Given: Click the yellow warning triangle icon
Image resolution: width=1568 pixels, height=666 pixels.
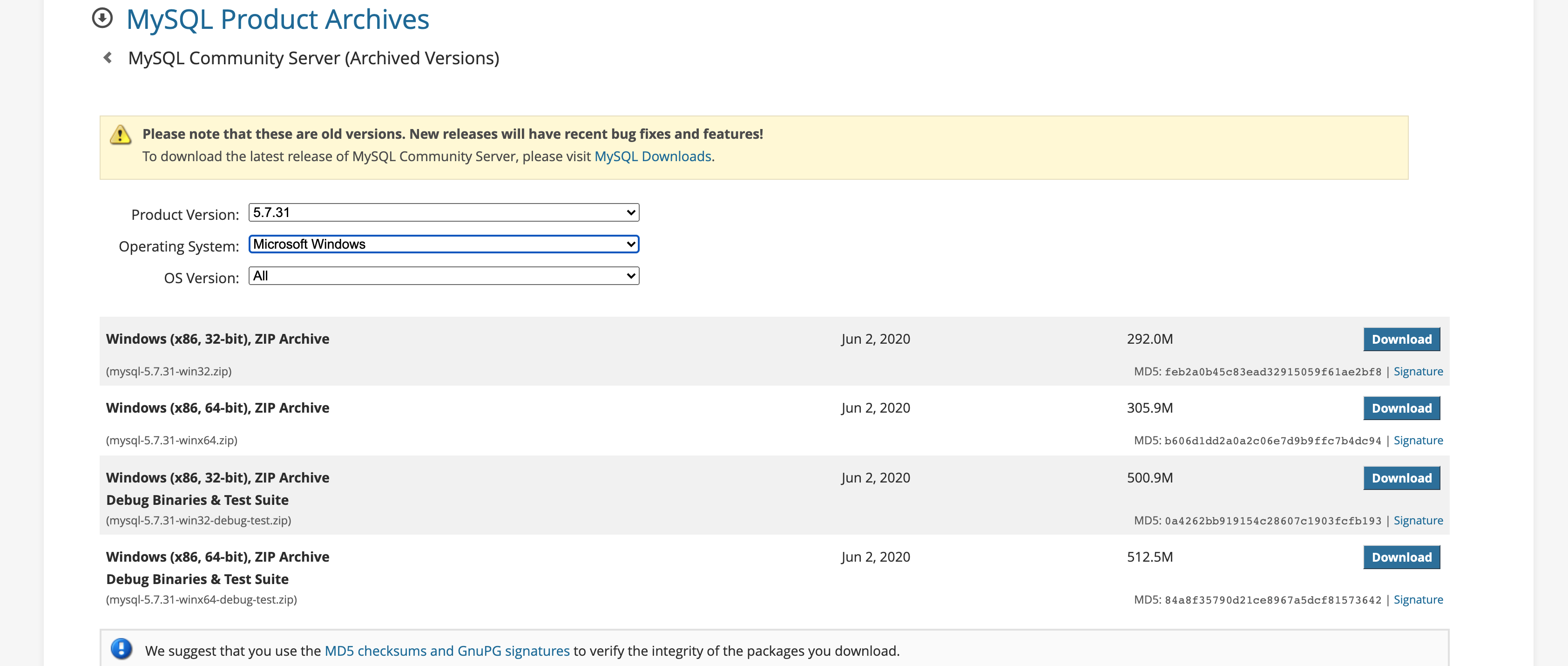Looking at the screenshot, I should 121,135.
